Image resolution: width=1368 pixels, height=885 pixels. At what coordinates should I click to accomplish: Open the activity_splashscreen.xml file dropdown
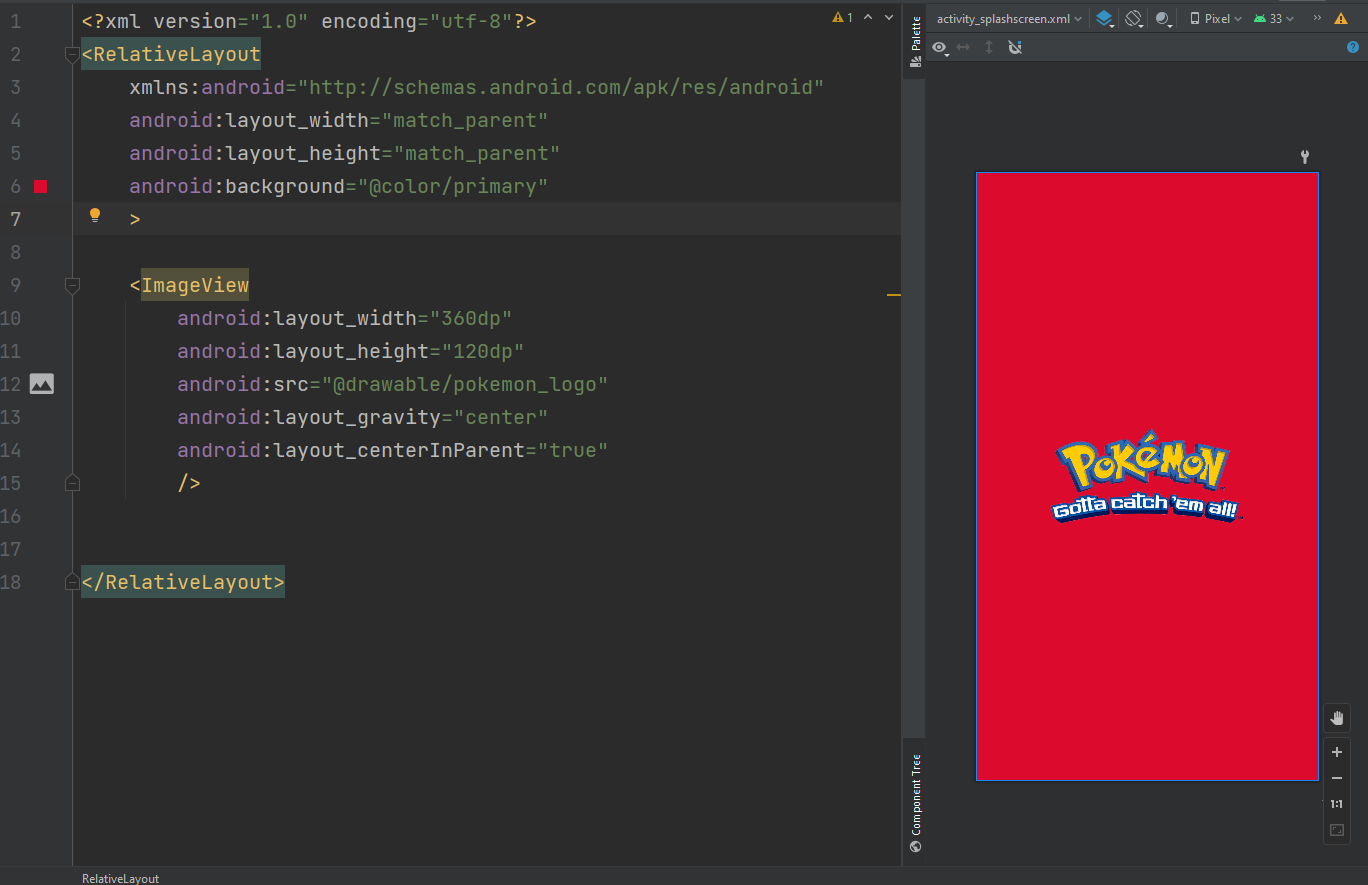click(x=1009, y=19)
